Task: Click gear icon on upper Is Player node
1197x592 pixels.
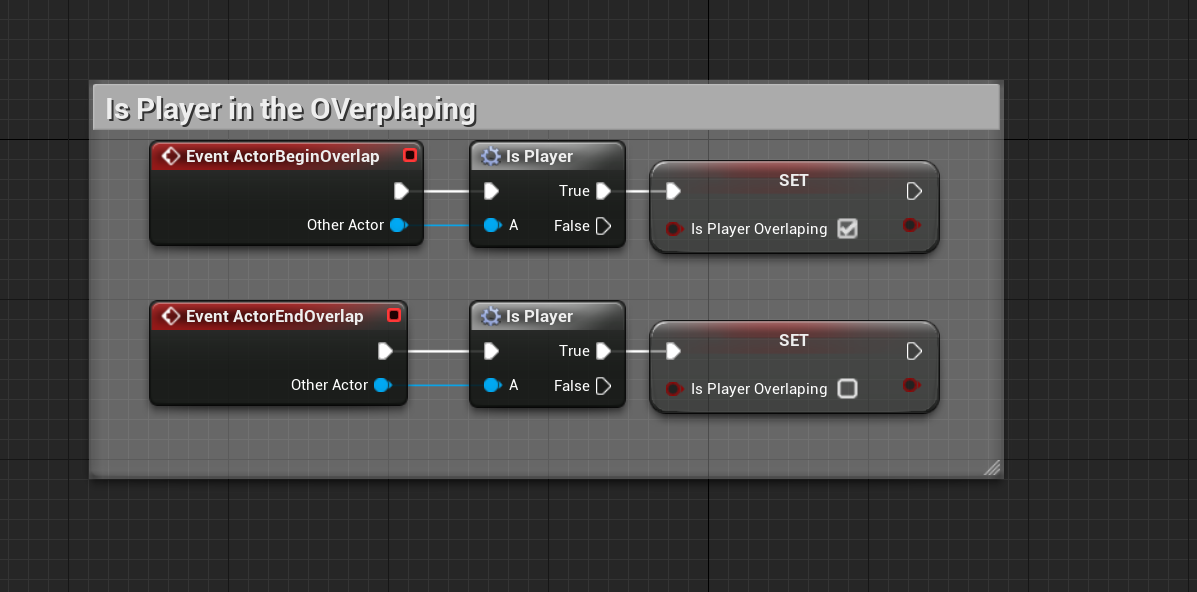Action: [x=491, y=157]
